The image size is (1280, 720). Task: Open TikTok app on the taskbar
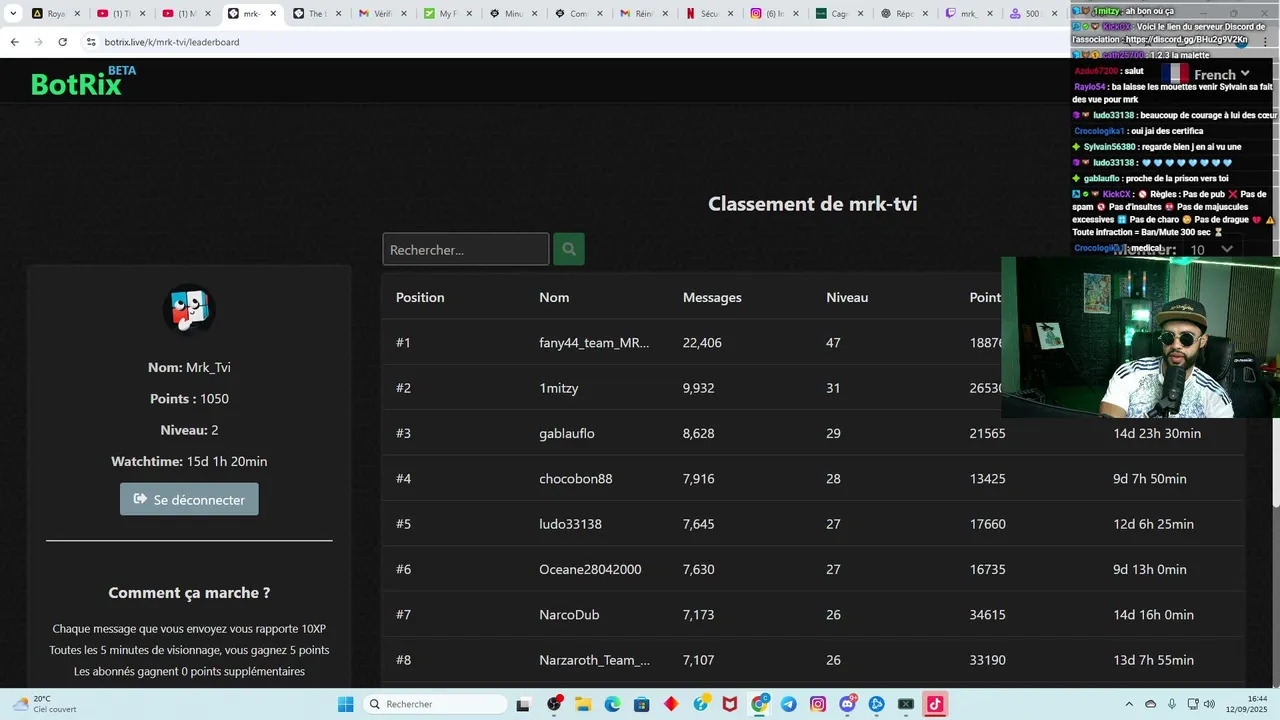(935, 704)
